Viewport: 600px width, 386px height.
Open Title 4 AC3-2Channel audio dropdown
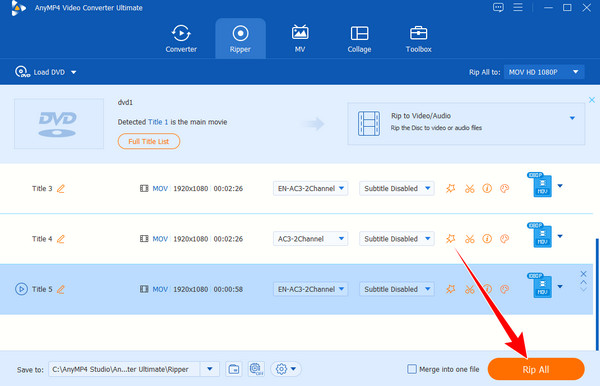point(310,239)
